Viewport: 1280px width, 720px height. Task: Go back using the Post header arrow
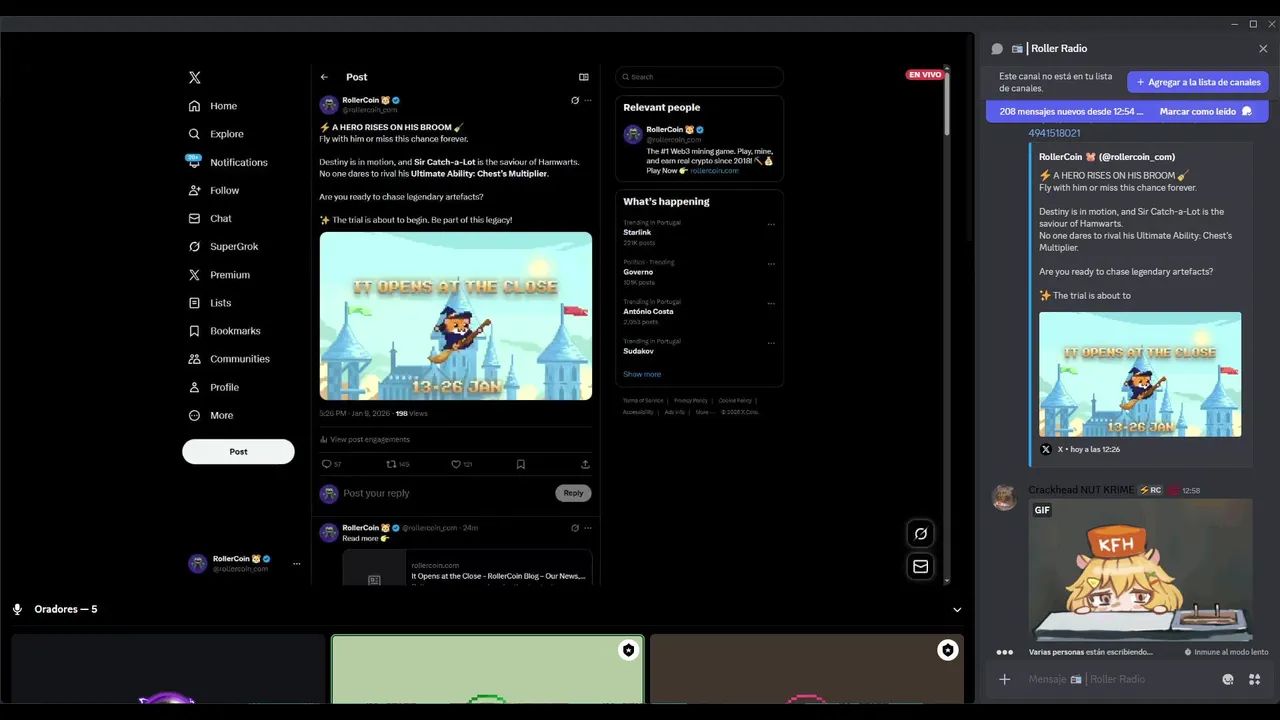click(324, 77)
